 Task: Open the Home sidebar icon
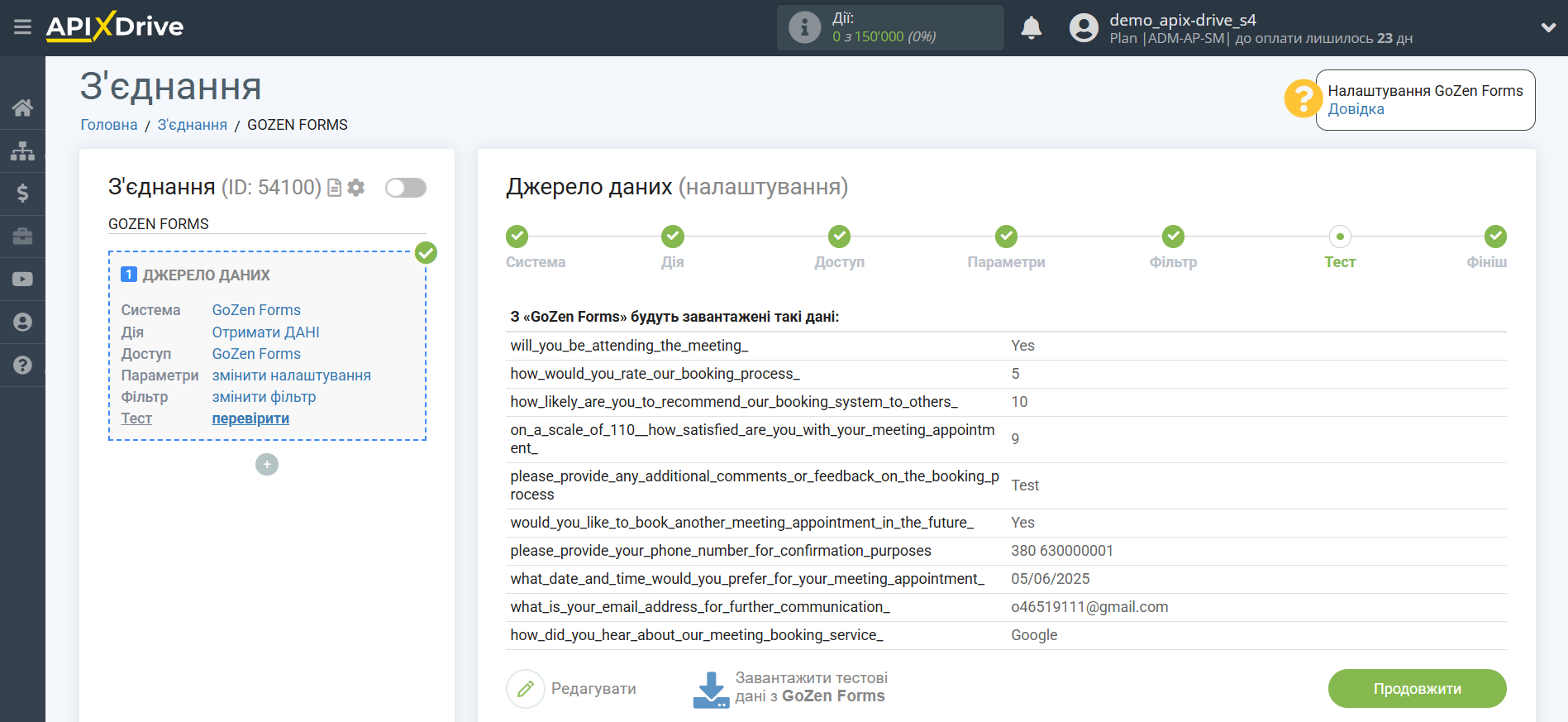coord(22,108)
